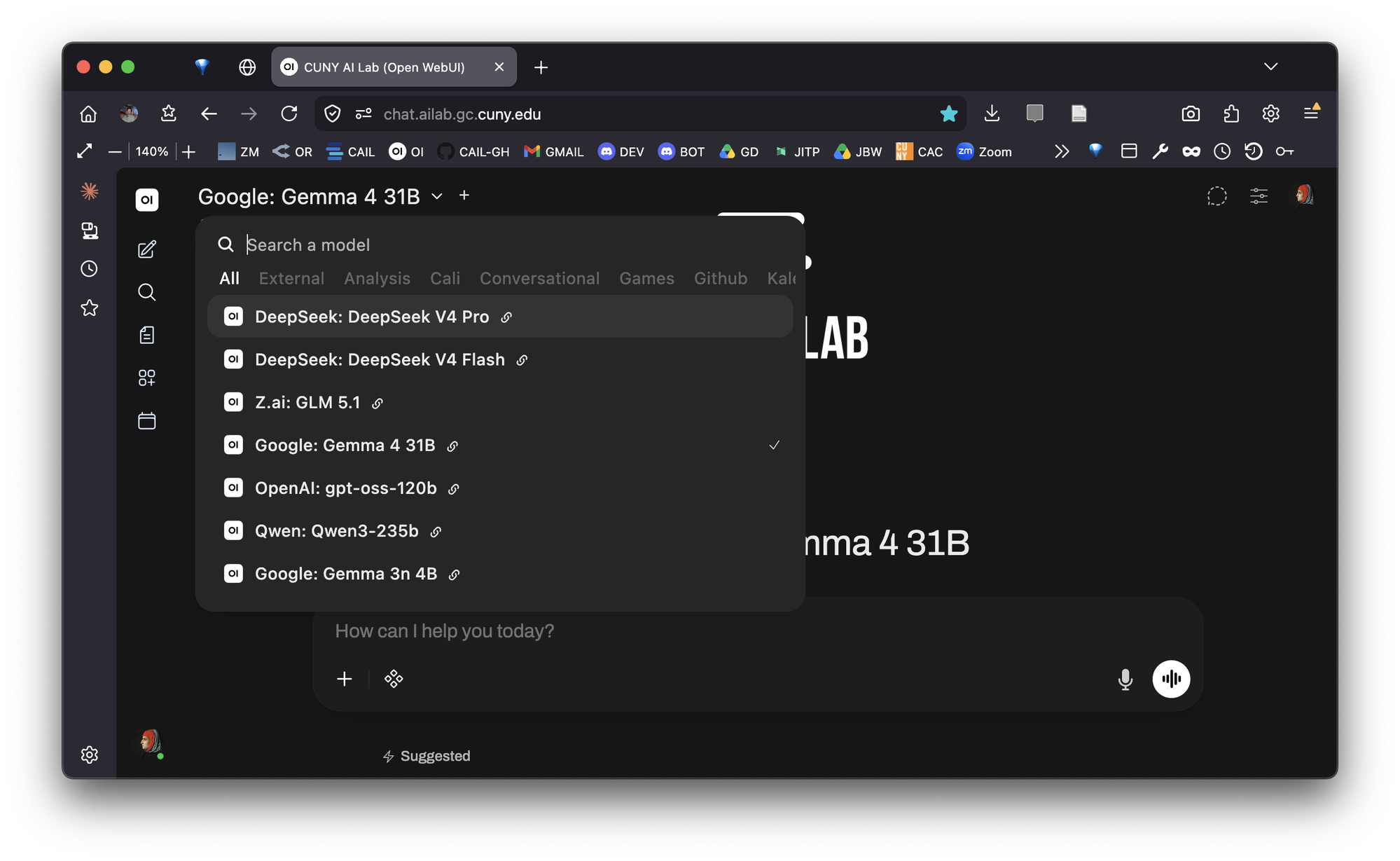
Task: Choose DeepSeek: DeepSeek V4 Flash model
Action: click(x=500, y=359)
